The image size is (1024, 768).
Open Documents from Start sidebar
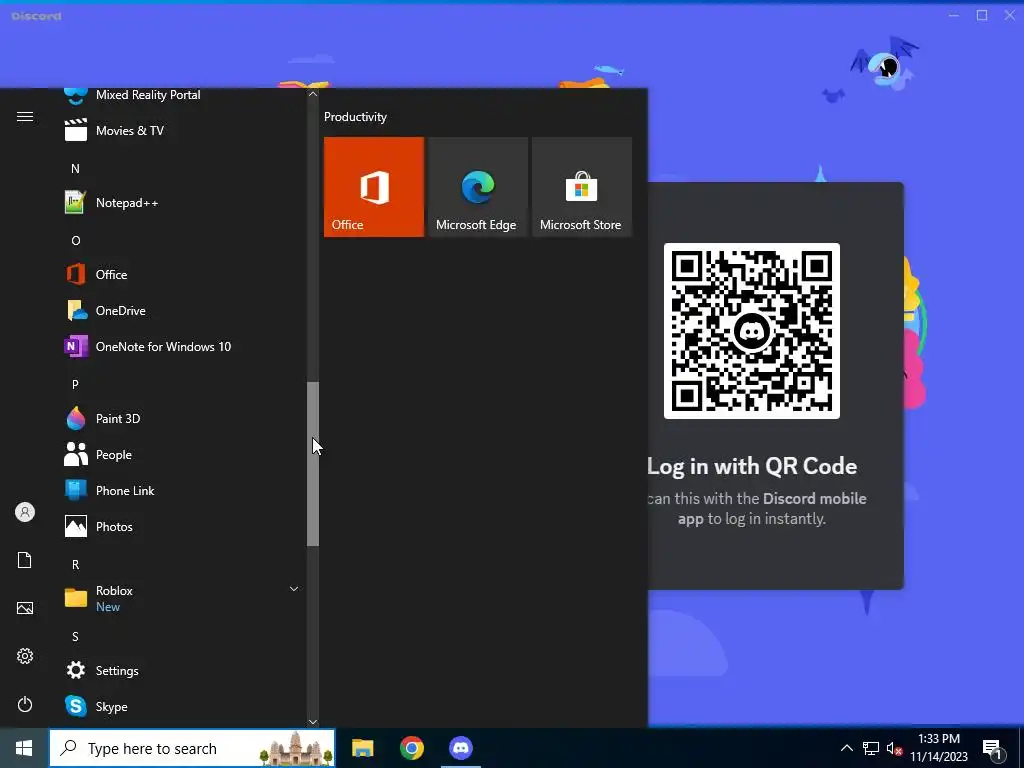[x=25, y=560]
